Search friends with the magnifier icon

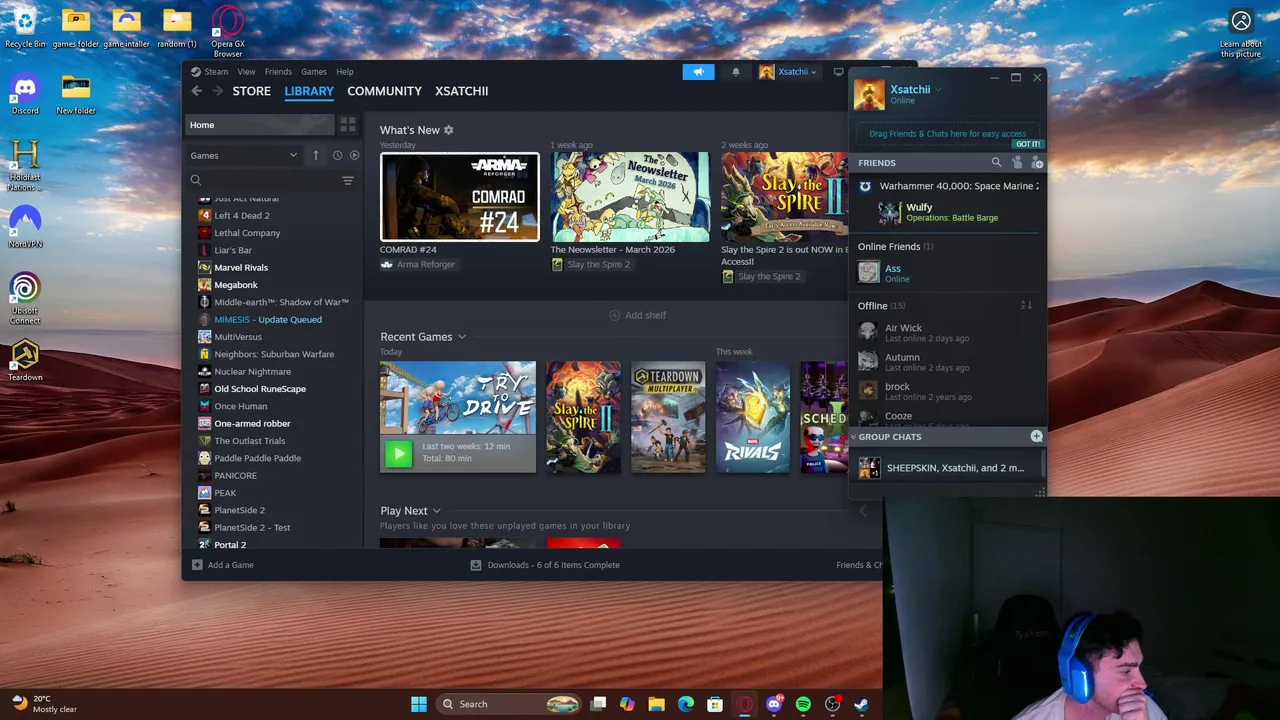coord(996,162)
